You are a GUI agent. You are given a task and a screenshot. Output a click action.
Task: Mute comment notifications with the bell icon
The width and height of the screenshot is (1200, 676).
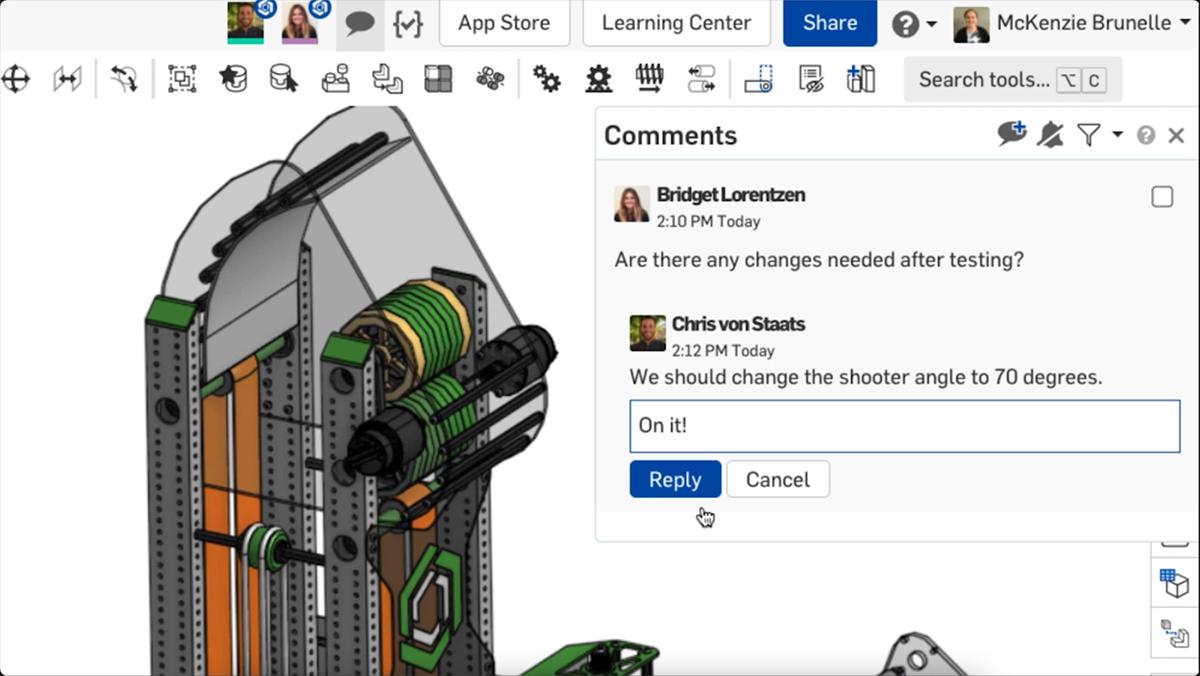[1048, 132]
